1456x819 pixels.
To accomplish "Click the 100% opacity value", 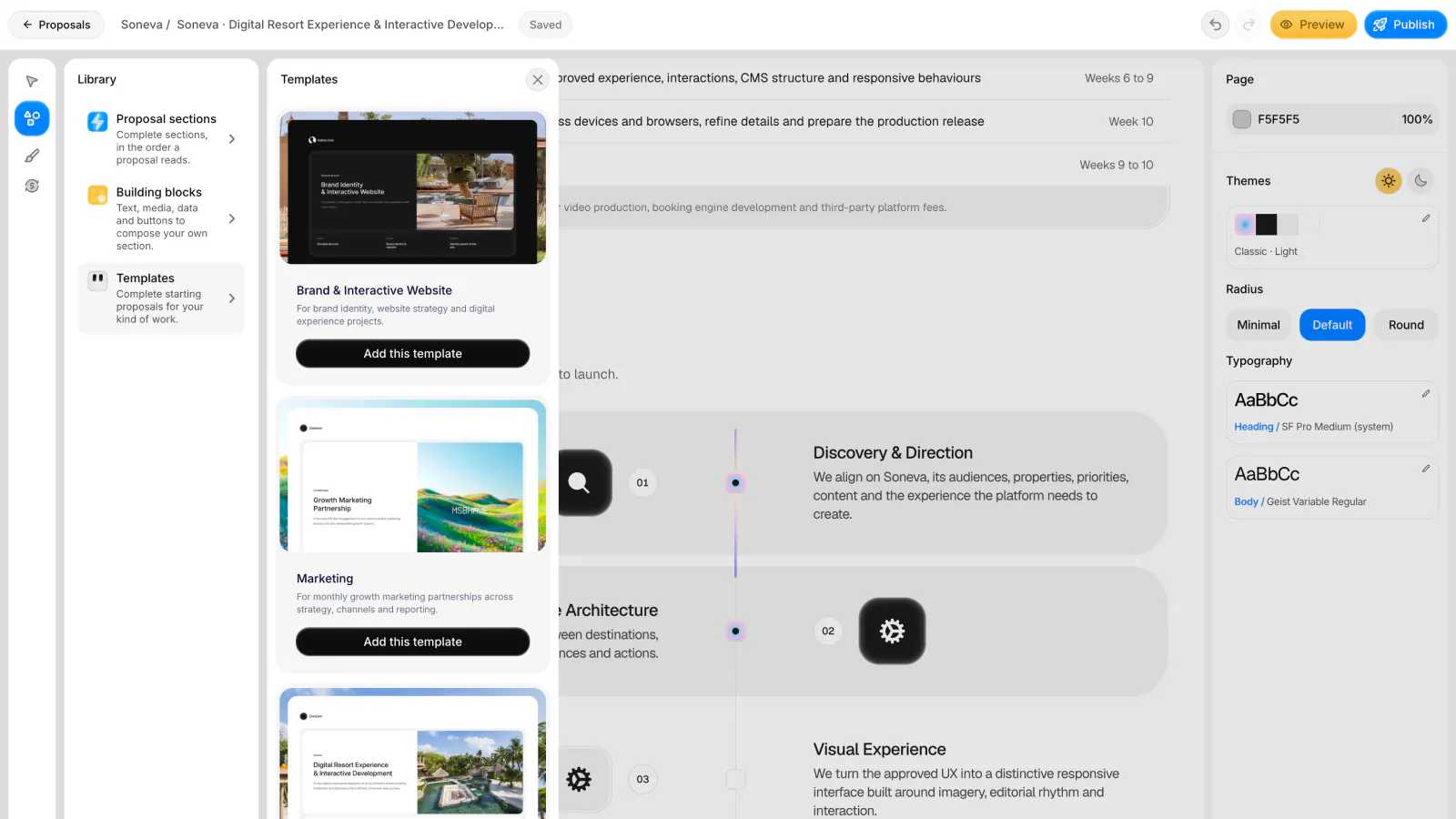I will [x=1417, y=119].
